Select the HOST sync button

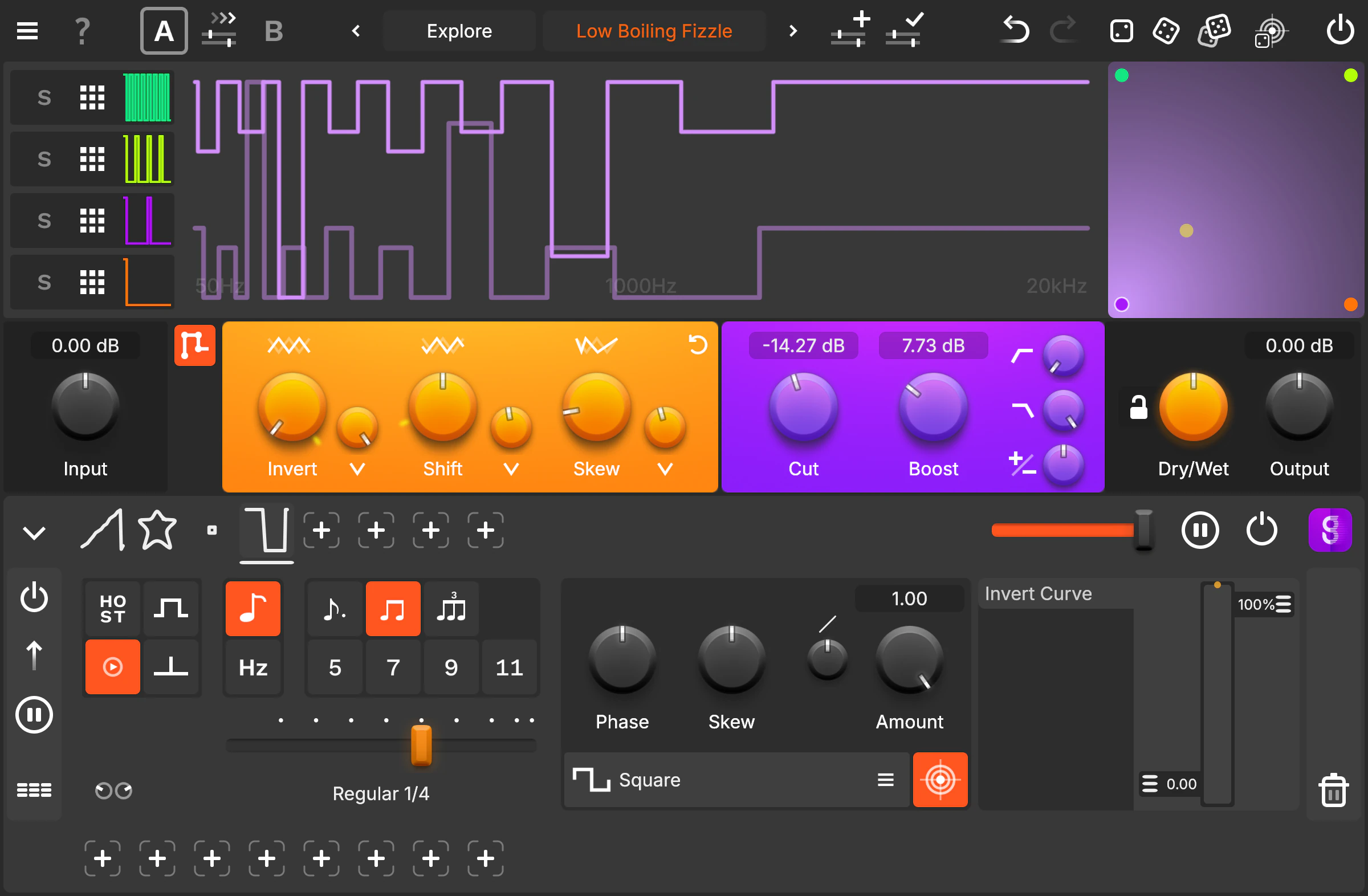(x=112, y=608)
